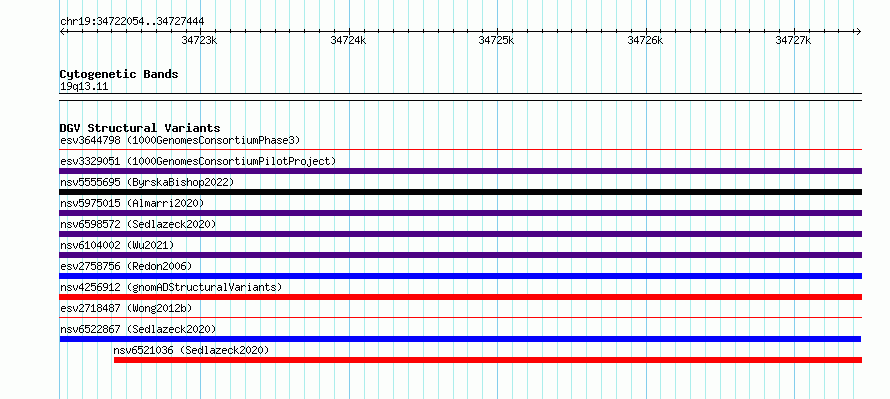The width and height of the screenshot is (890, 399).
Task: Open nsv4256912 gnomADStructuralVariants label
Action: click(171, 287)
